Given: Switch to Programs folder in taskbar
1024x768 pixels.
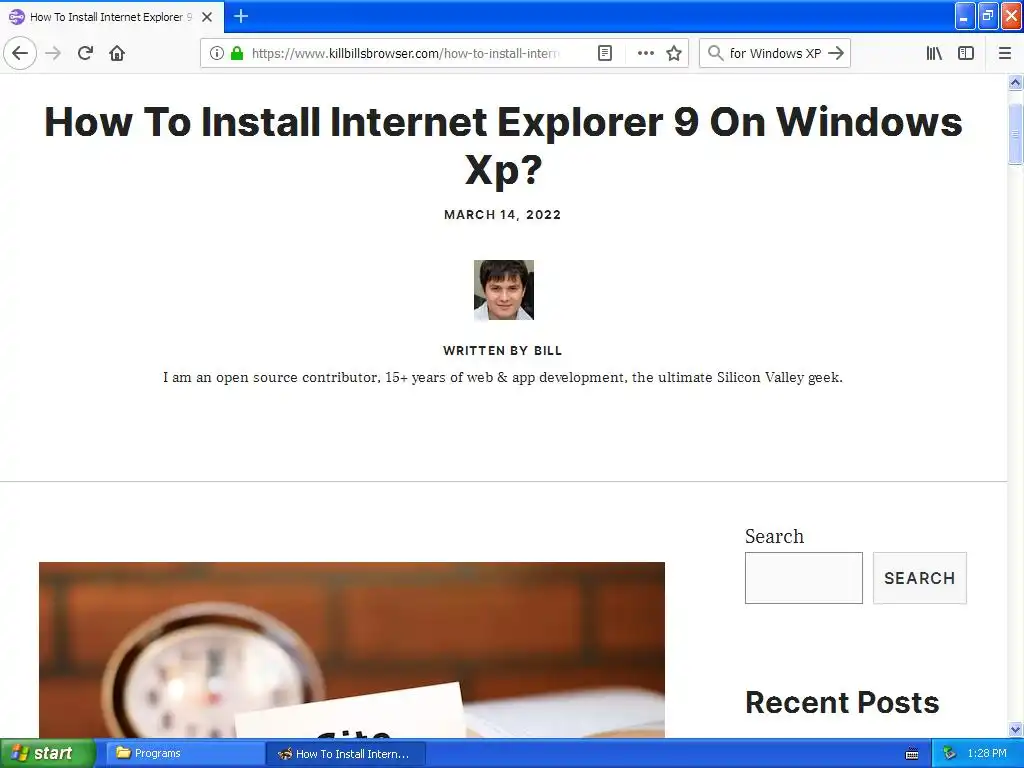Looking at the screenshot, I should (185, 754).
